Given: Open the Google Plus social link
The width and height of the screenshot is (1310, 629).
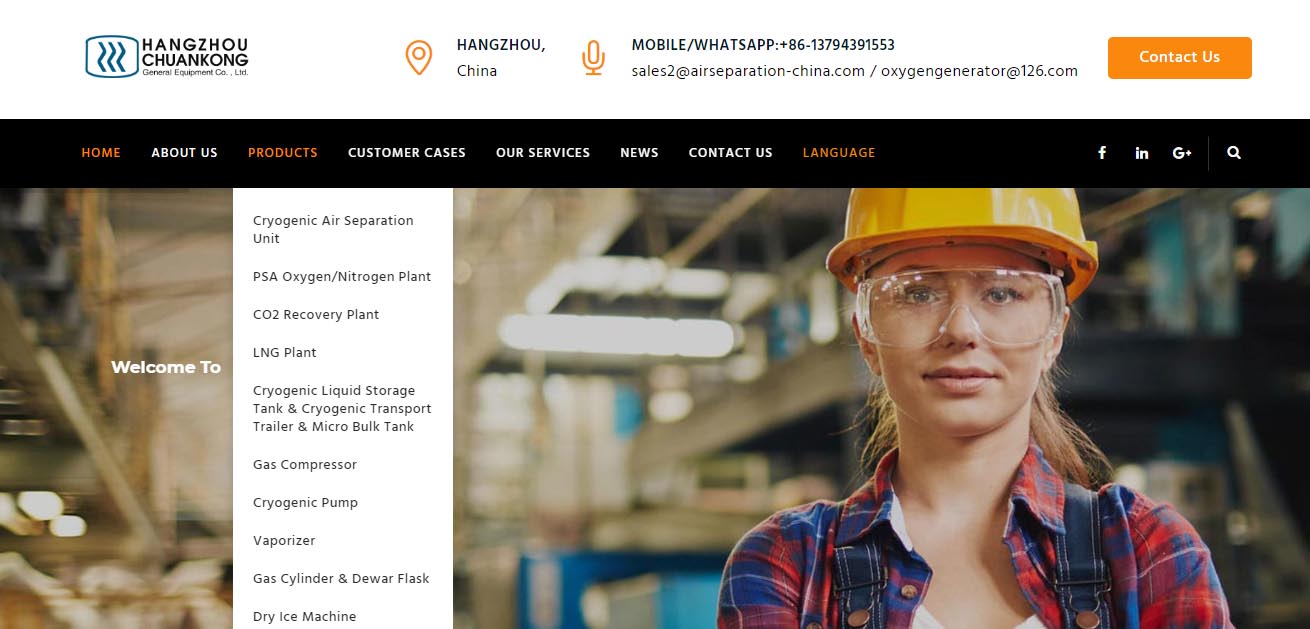Looking at the screenshot, I should (1182, 153).
